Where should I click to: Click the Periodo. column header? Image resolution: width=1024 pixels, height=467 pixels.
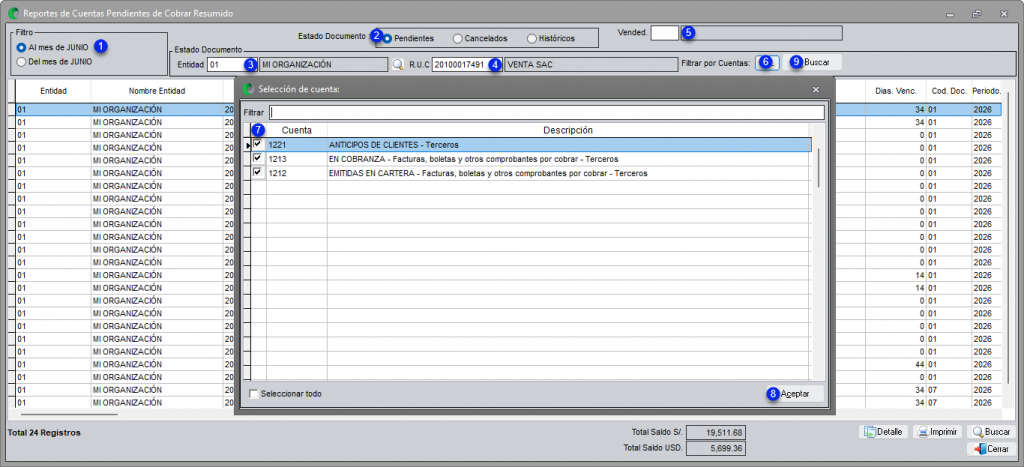pyautogui.click(x=986, y=91)
